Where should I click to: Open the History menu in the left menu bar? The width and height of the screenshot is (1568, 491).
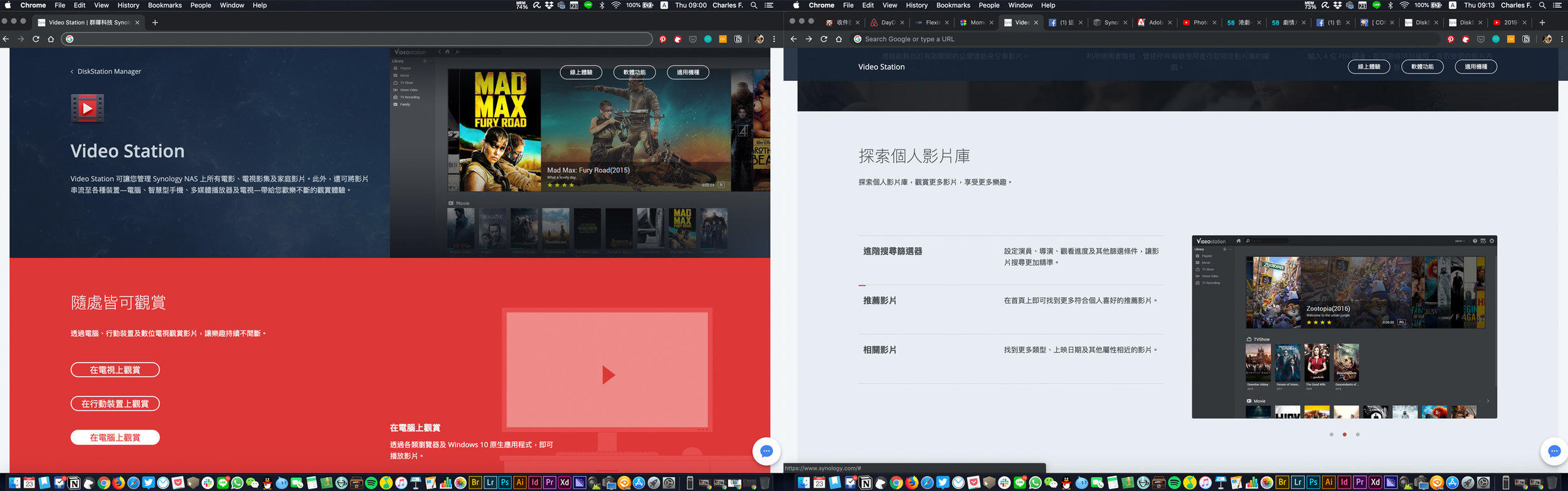tap(128, 5)
